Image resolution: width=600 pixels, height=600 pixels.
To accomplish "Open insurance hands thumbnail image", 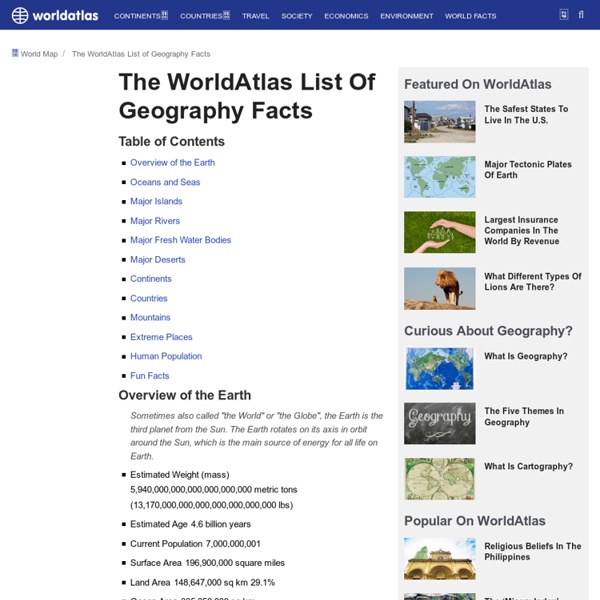I will click(440, 232).
